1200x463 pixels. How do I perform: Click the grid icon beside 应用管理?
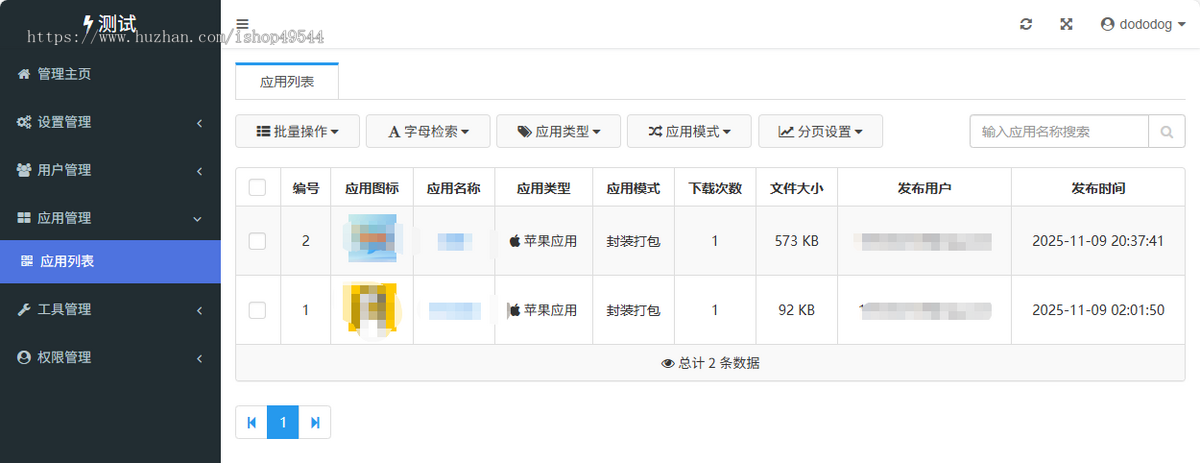pyautogui.click(x=24, y=218)
